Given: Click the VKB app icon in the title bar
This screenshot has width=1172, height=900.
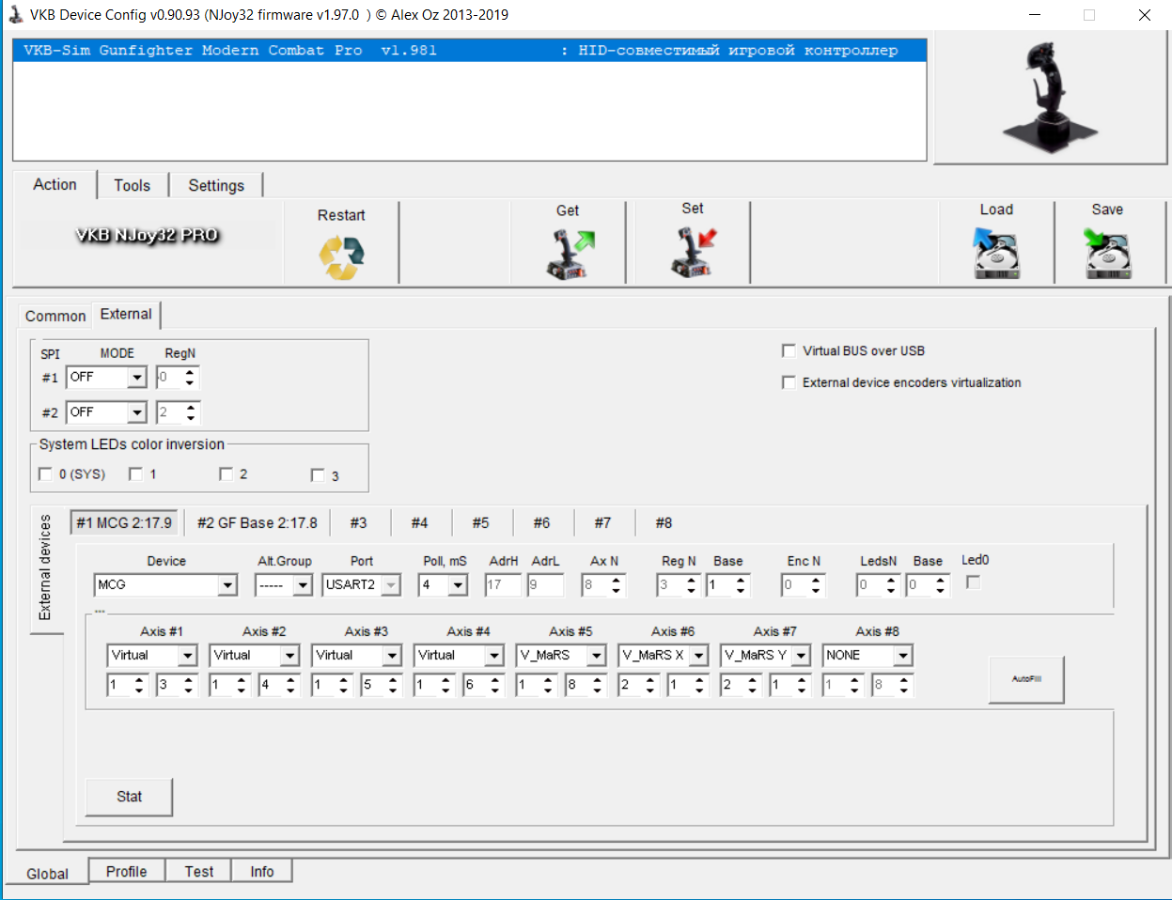Looking at the screenshot, I should pyautogui.click(x=15, y=14).
